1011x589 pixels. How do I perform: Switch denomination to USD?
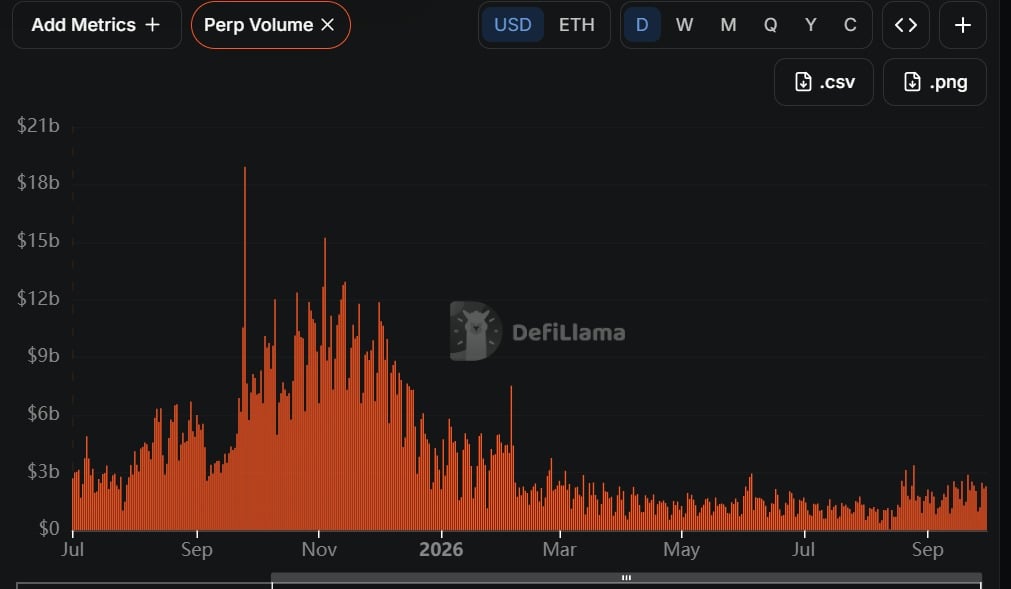pyautogui.click(x=513, y=25)
